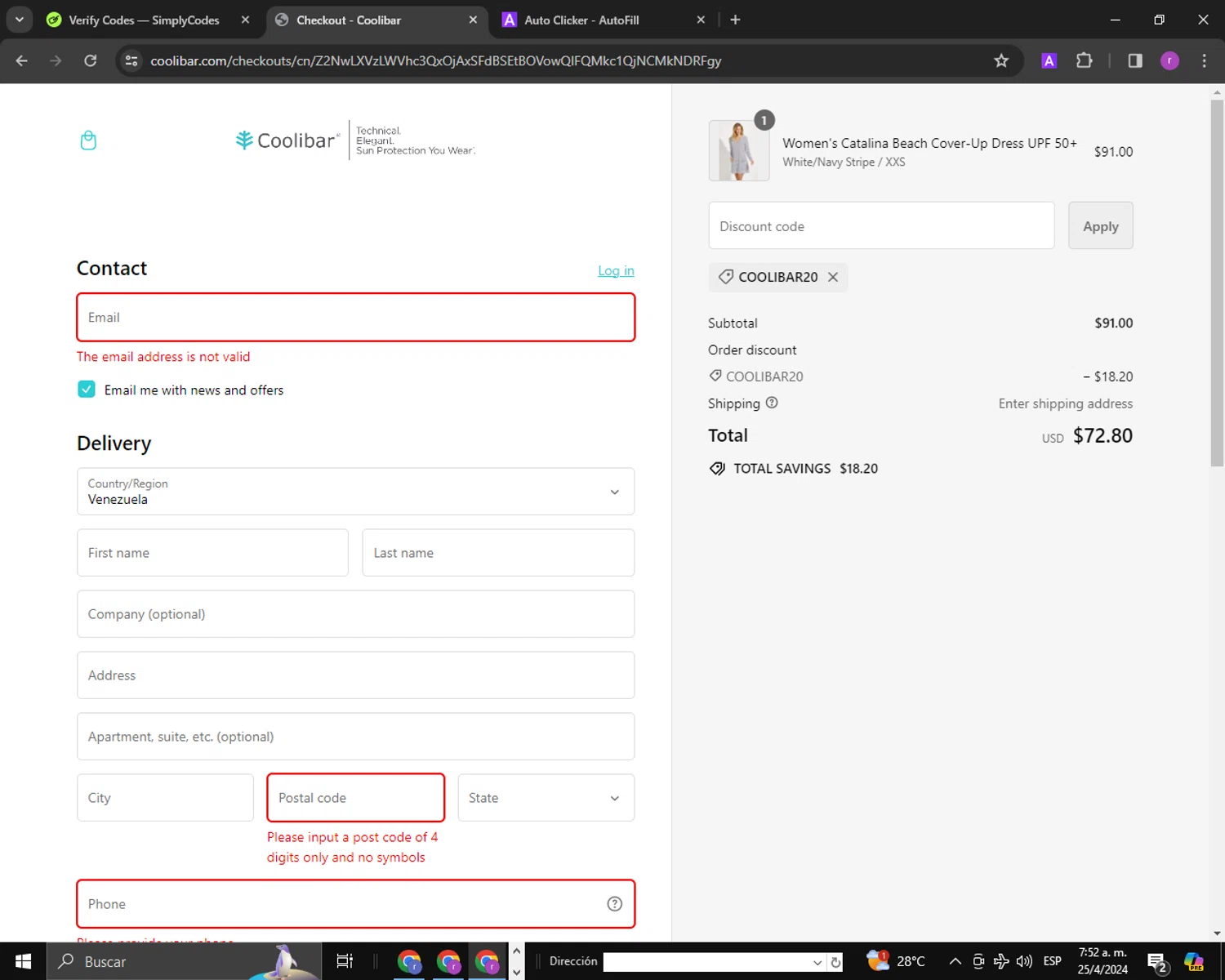Show hidden system tray icons
This screenshot has width=1225, height=980.
coord(955,961)
